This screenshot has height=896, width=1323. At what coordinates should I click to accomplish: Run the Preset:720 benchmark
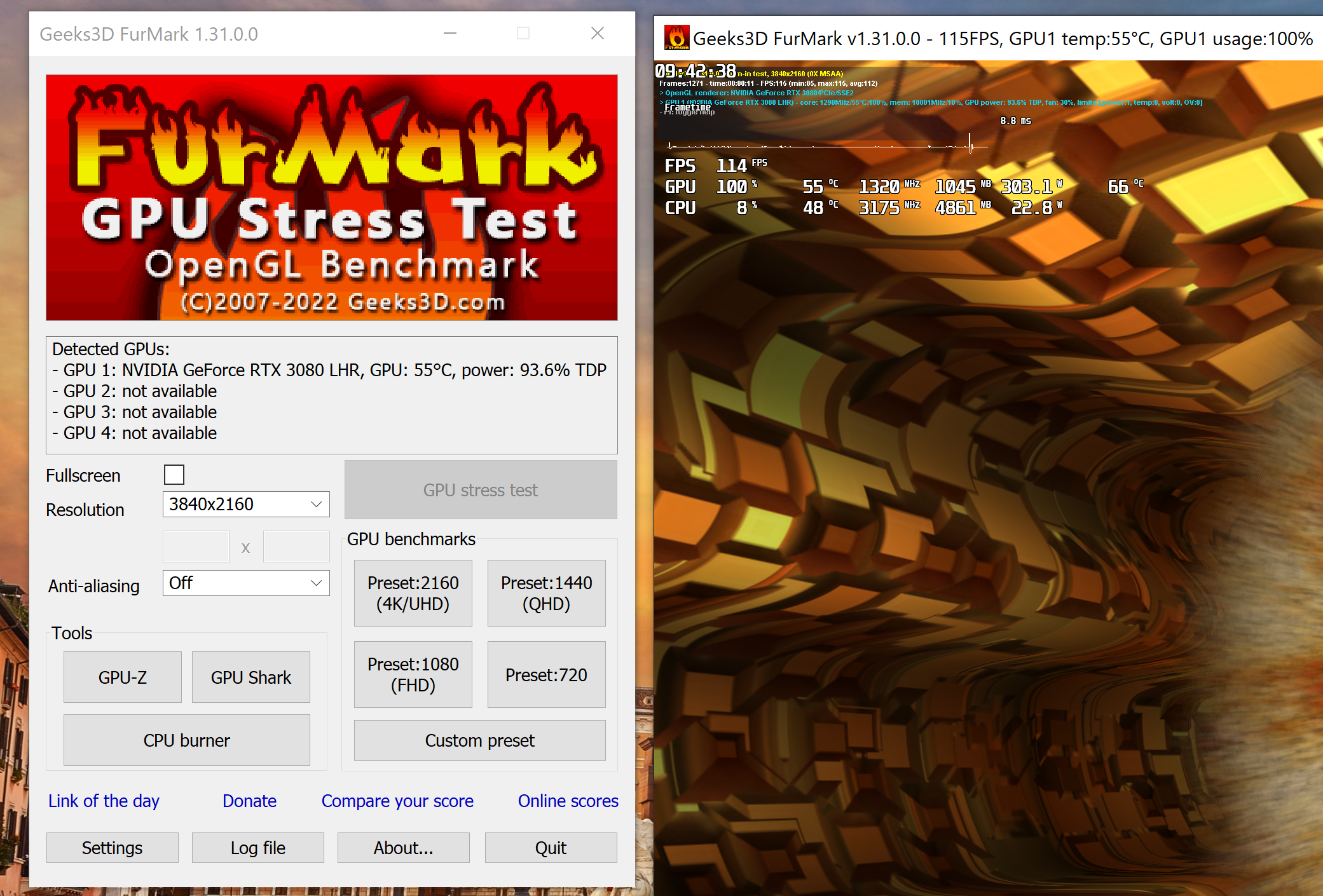tap(546, 675)
